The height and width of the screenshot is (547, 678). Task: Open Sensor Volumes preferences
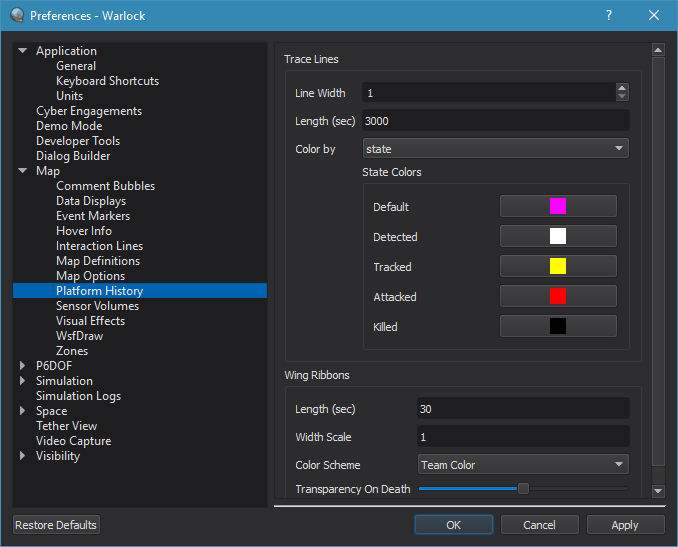click(98, 306)
